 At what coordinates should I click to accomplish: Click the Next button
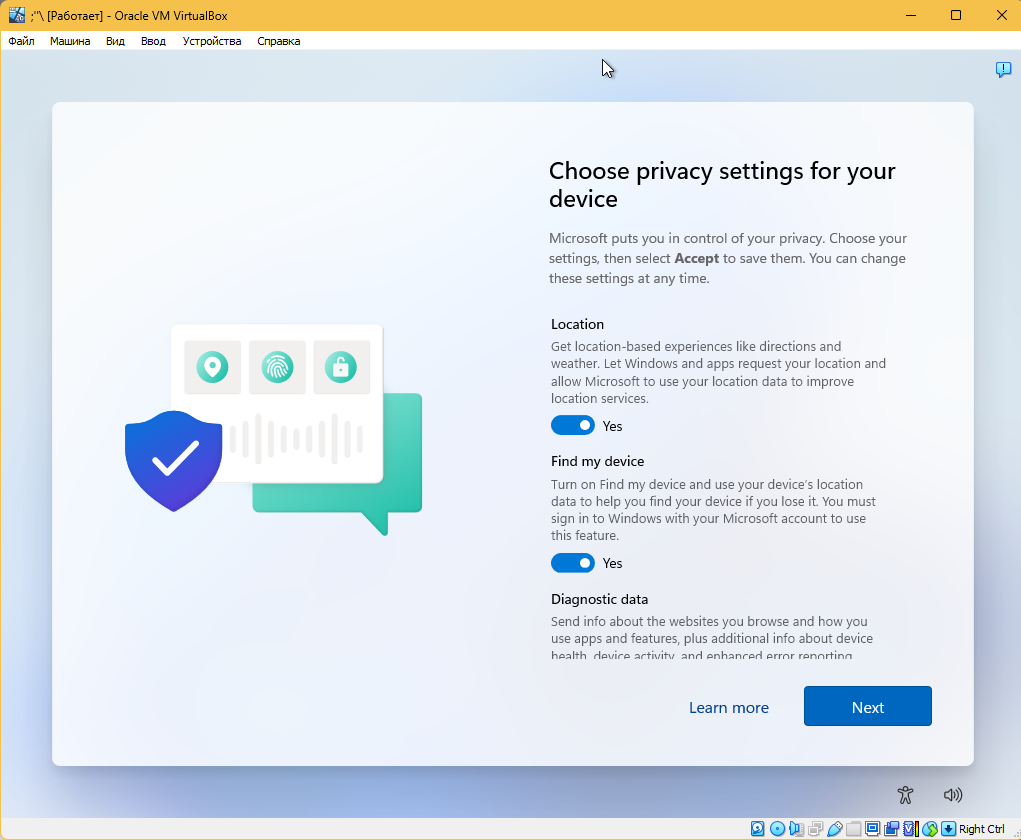point(867,706)
